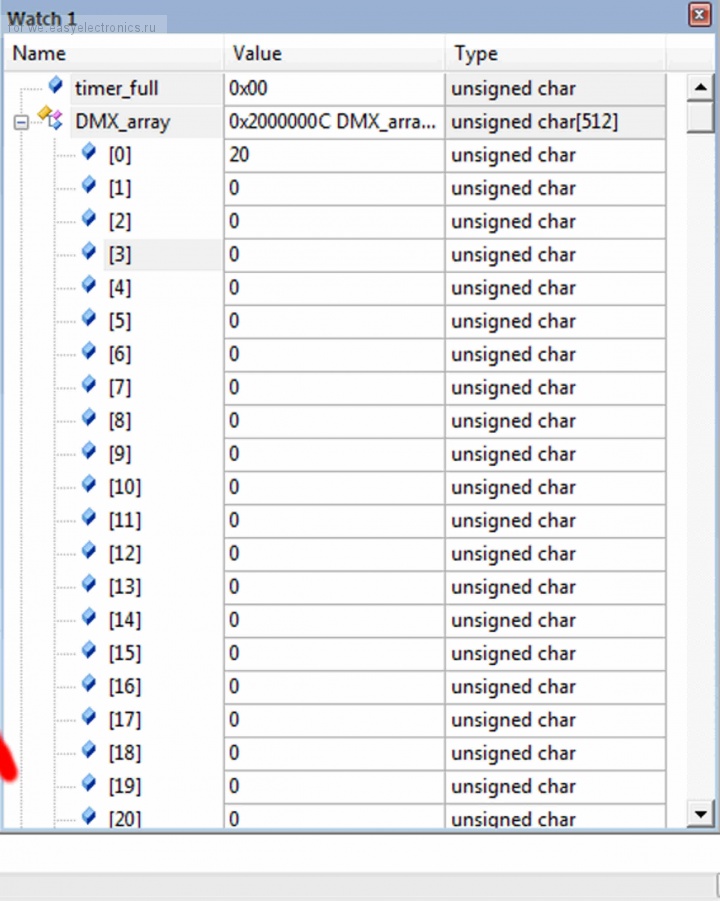Click the blue icon beside element [5]
Screen dimensions: 720x901
tap(89, 319)
